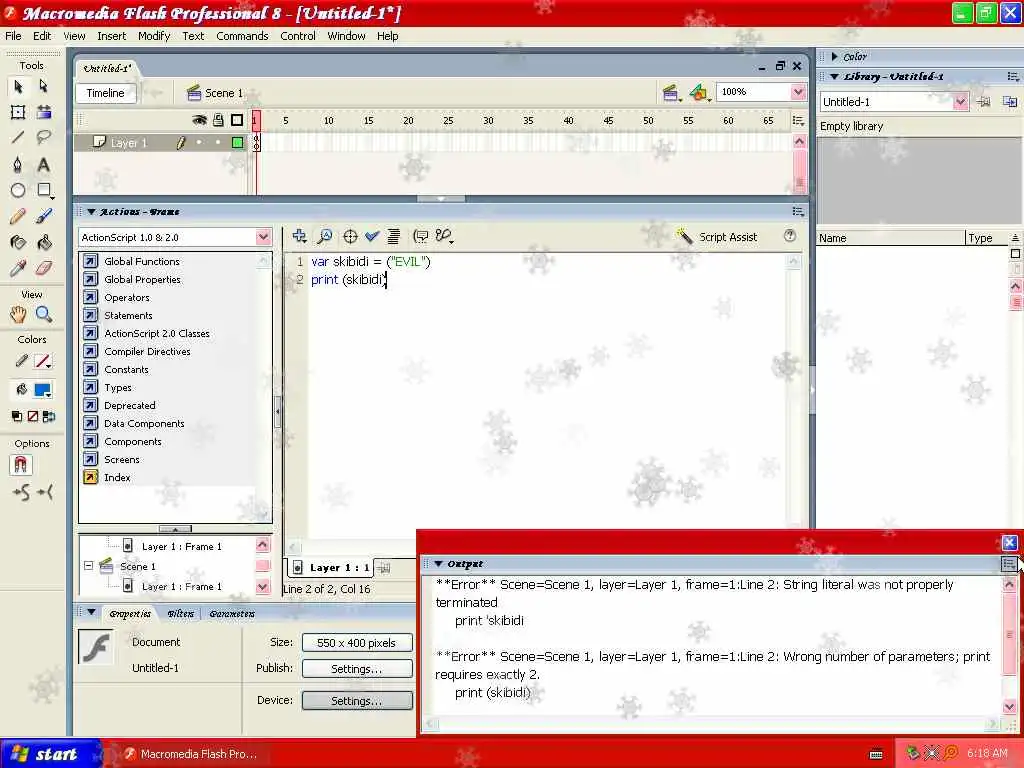This screenshot has height=768, width=1024.
Task: Select the Line tool
Action: (18, 137)
